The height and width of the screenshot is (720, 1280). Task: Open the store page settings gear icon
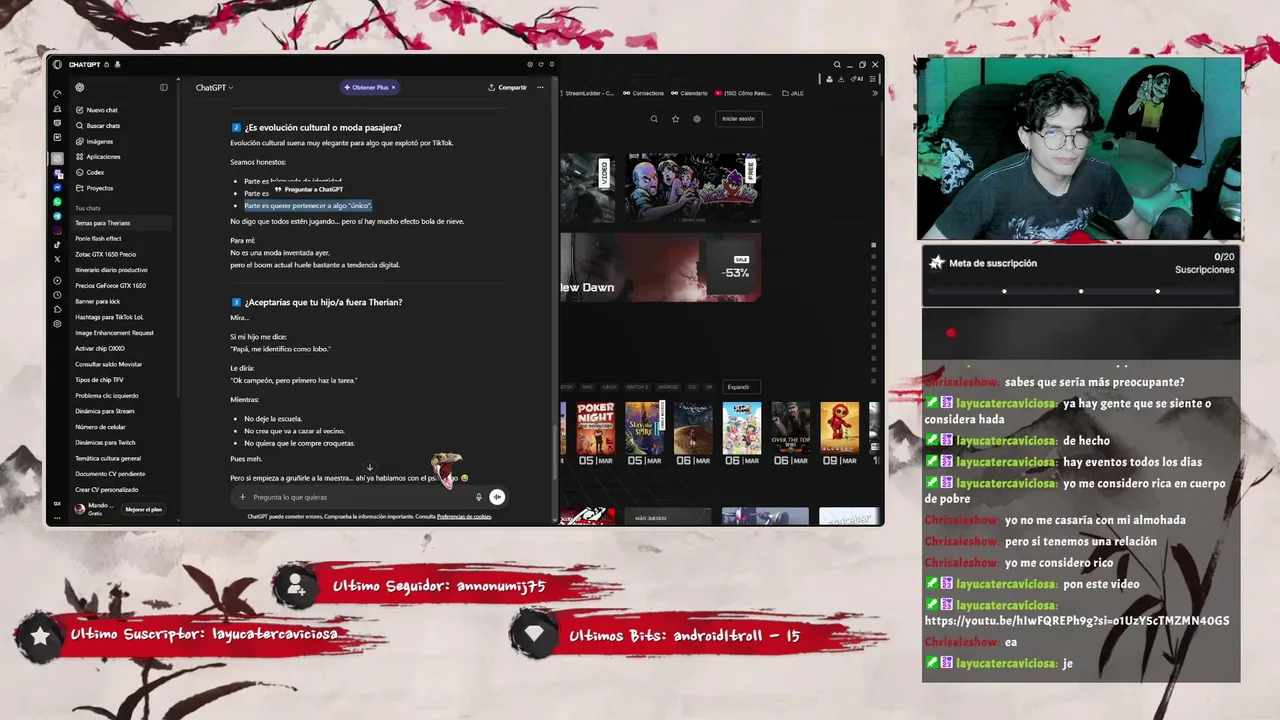697,118
